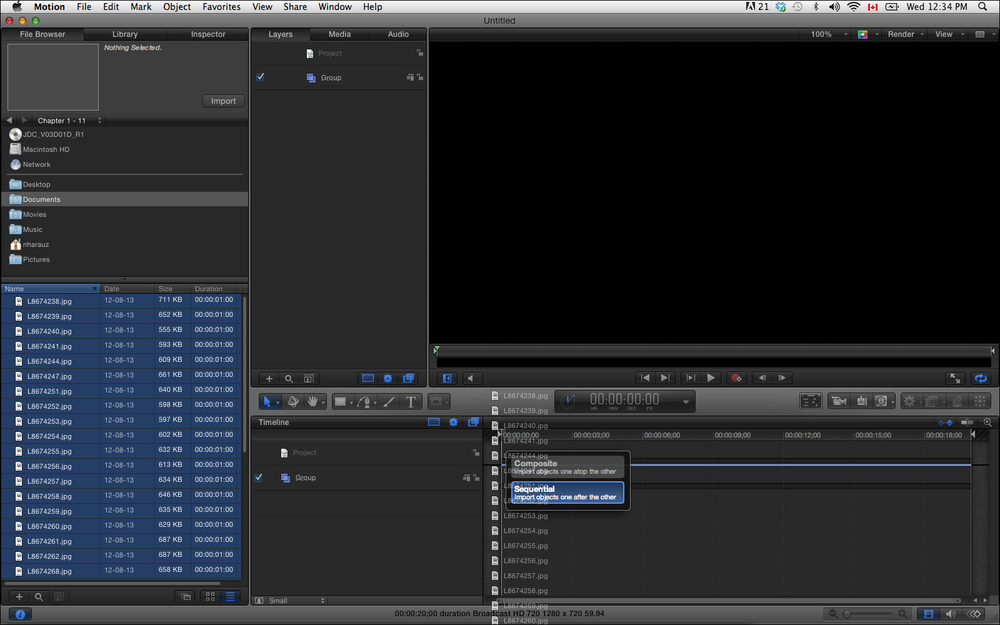1000x625 pixels.
Task: Select the Pan hand tool
Action: point(314,401)
